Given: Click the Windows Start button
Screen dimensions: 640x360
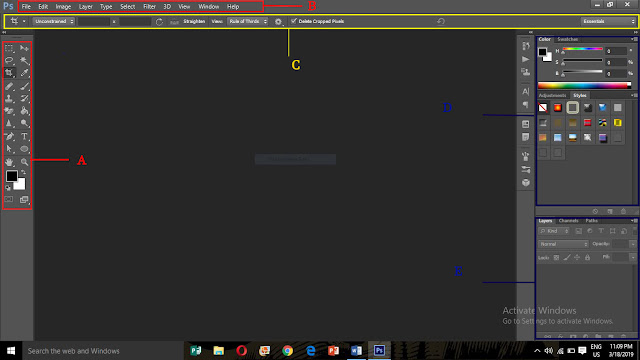Looking at the screenshot, I should click(11, 351).
